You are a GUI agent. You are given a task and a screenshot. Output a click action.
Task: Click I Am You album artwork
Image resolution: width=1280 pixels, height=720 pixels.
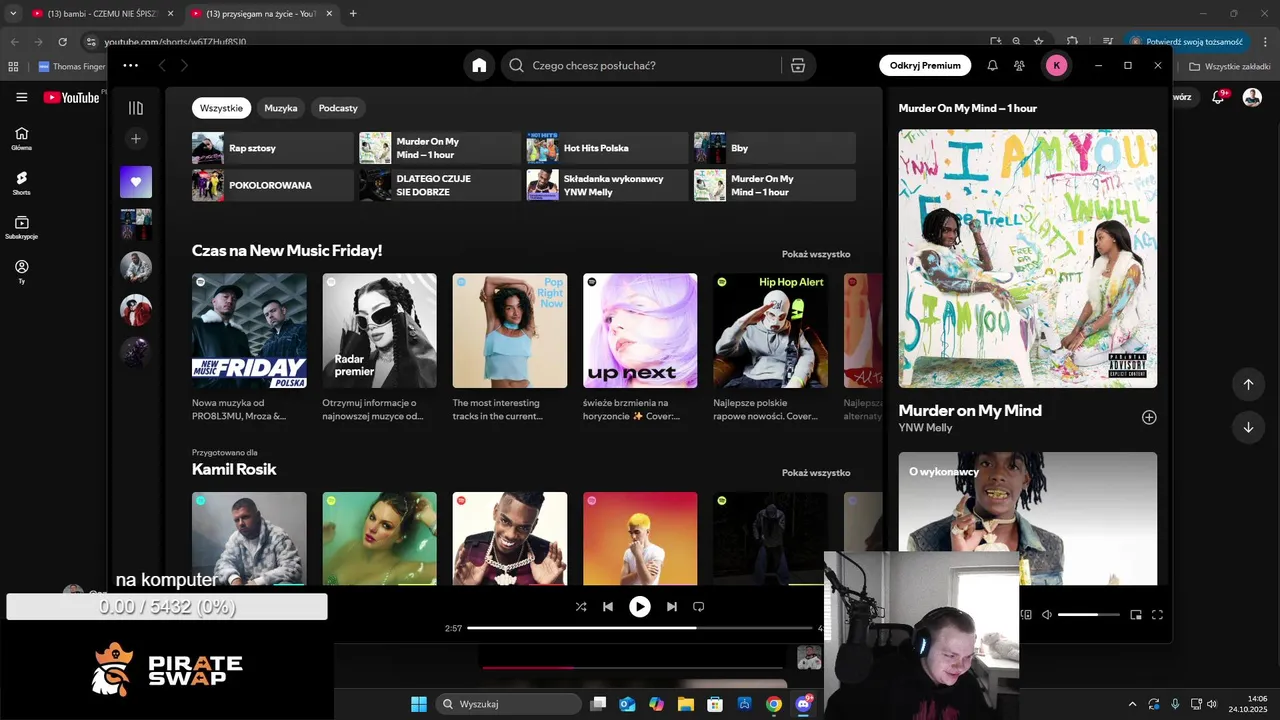[x=1028, y=258]
